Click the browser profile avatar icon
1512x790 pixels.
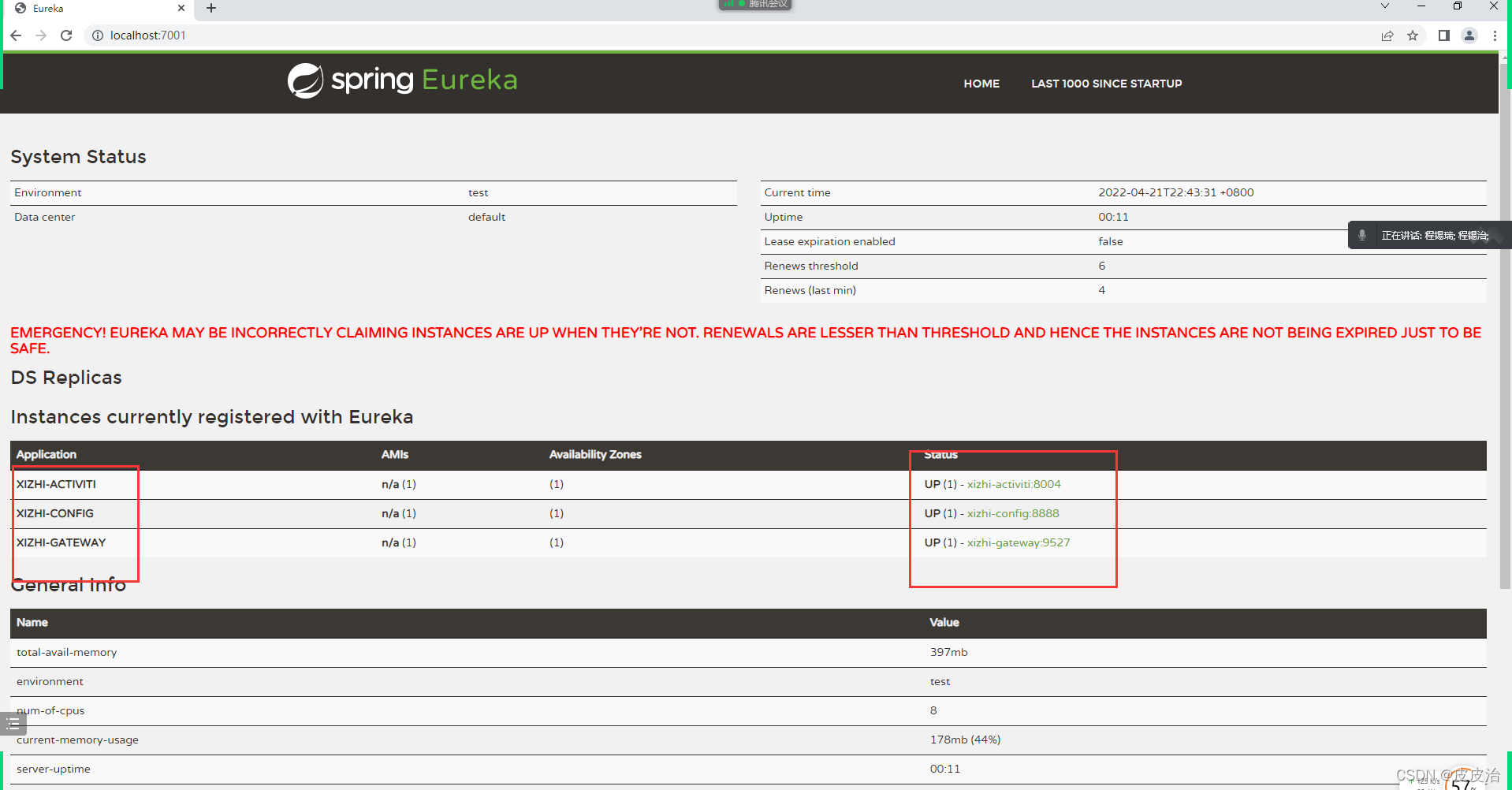1469,35
